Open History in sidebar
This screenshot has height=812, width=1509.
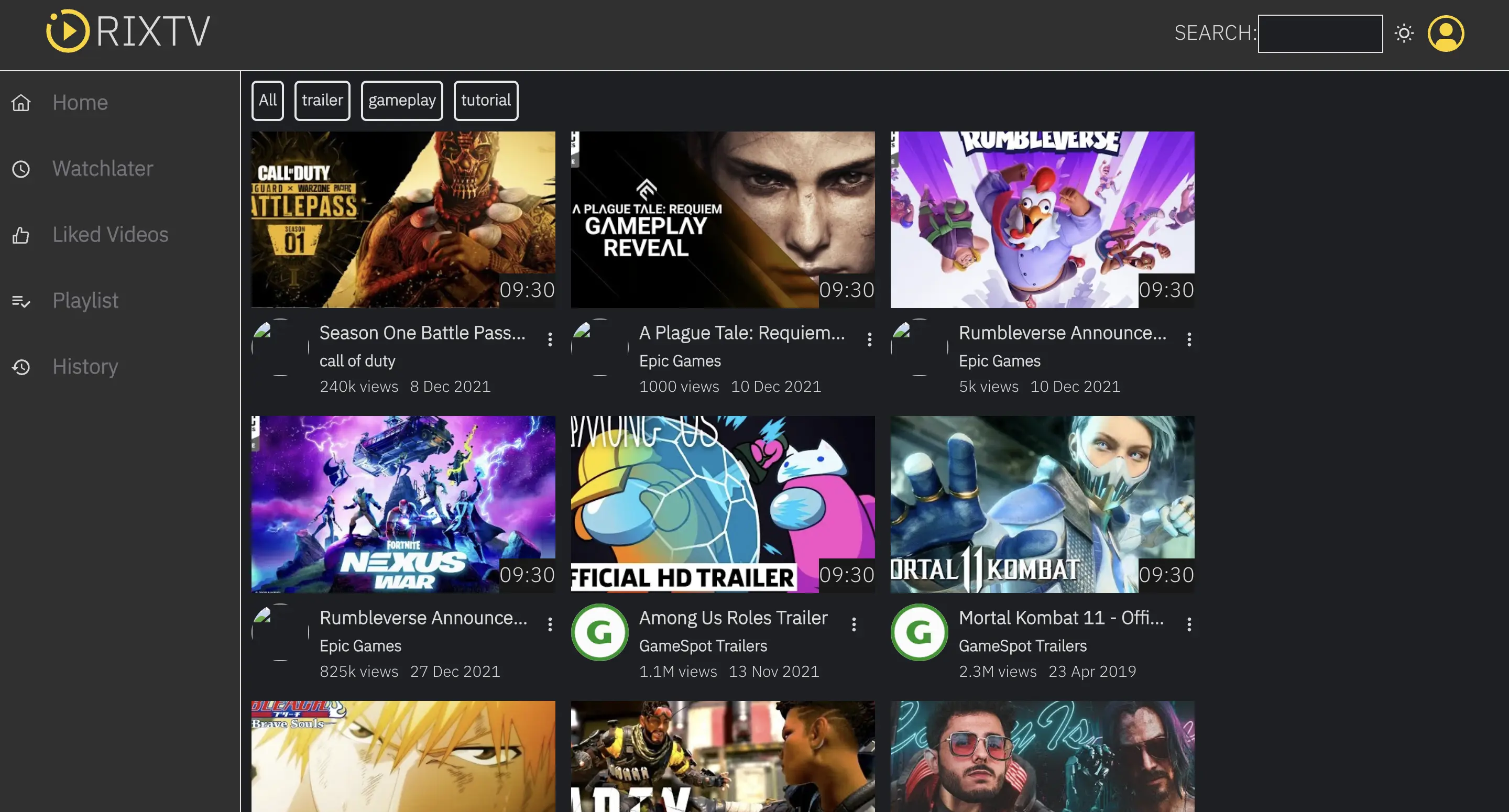pyautogui.click(x=85, y=367)
